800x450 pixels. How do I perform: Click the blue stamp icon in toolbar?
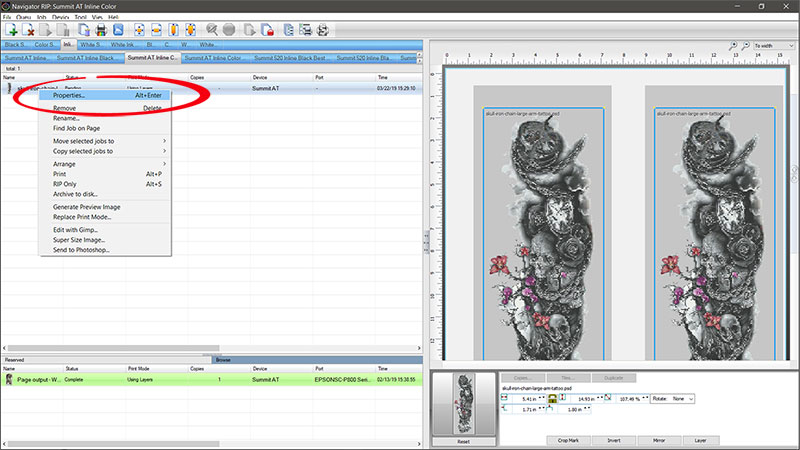[x=118, y=30]
